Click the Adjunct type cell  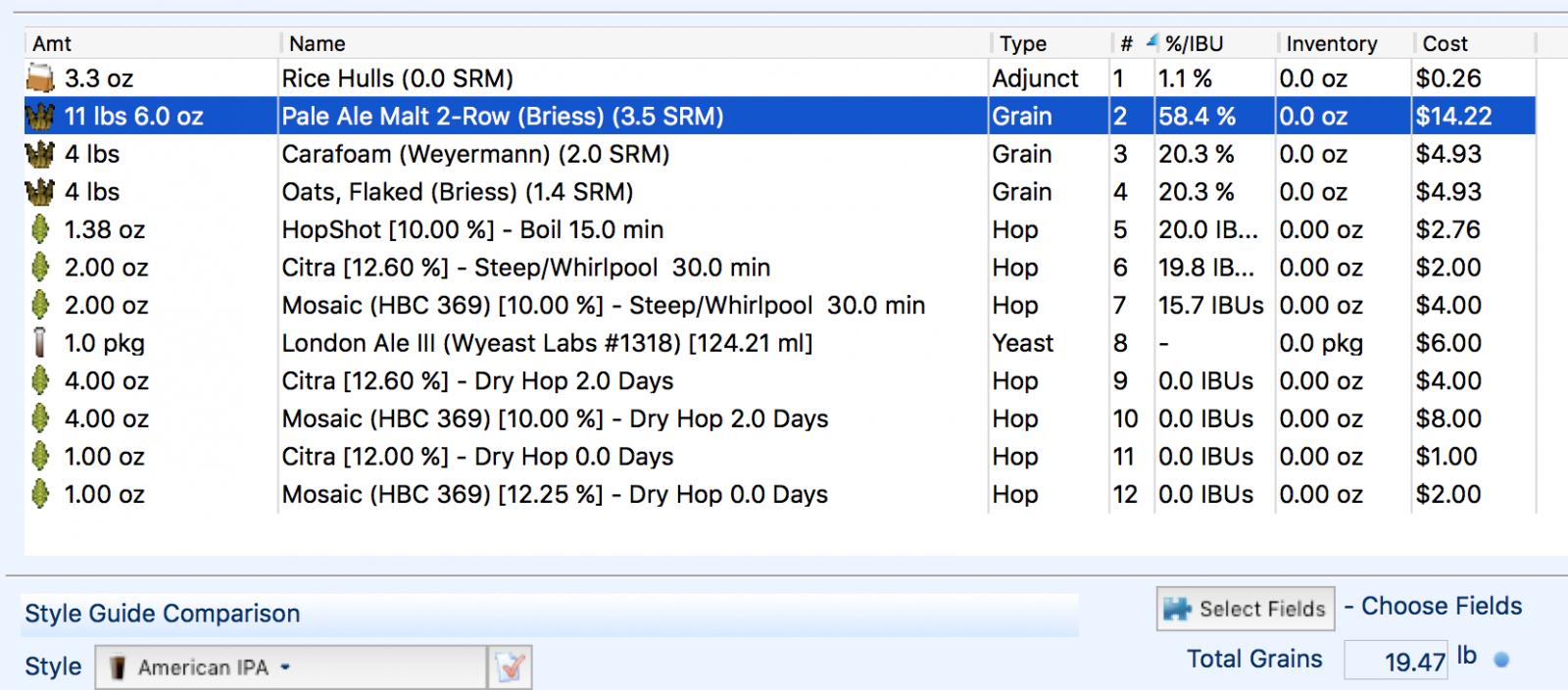[1035, 78]
